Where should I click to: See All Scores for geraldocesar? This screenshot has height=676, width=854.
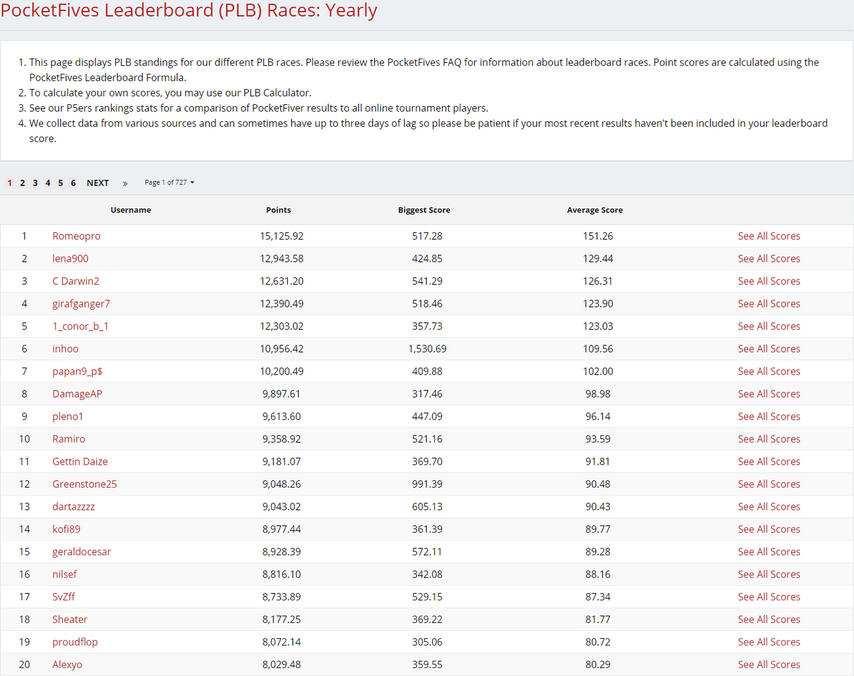(769, 552)
